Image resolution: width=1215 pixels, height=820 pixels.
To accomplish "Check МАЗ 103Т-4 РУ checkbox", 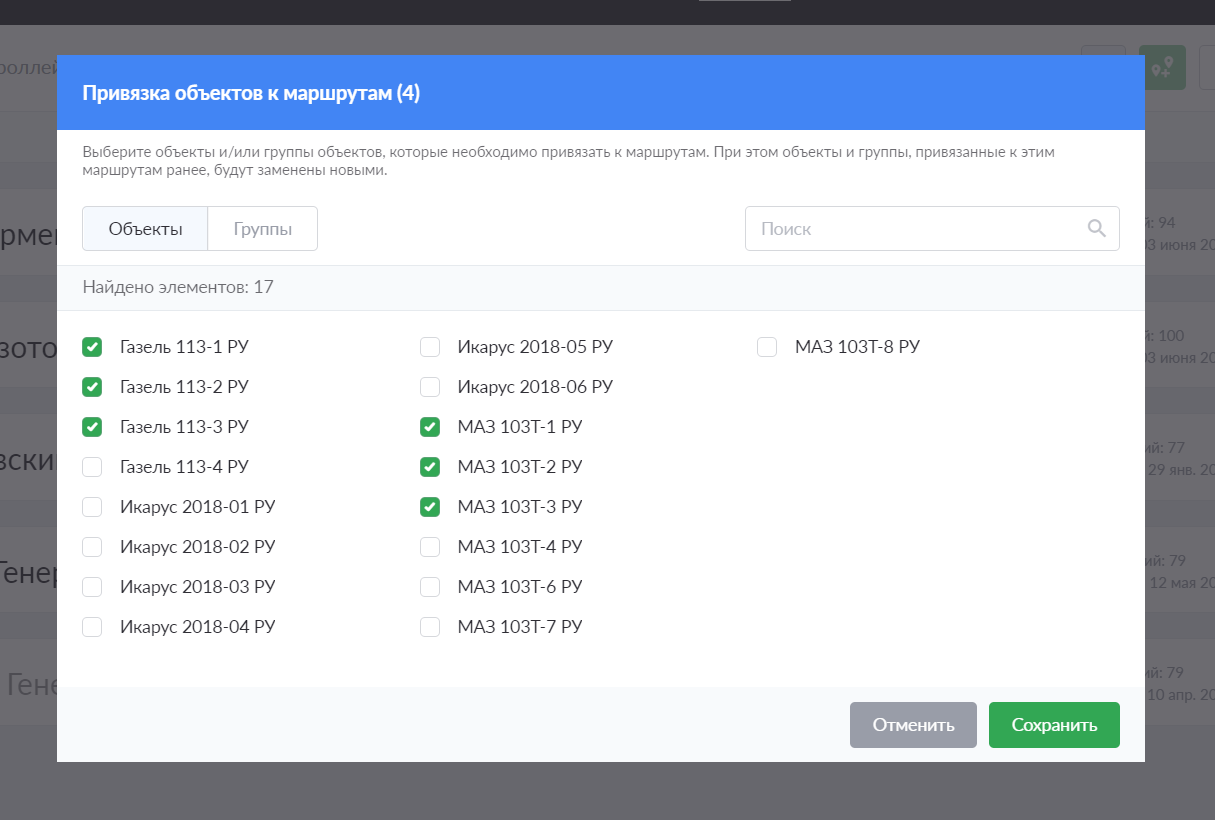I will point(430,547).
